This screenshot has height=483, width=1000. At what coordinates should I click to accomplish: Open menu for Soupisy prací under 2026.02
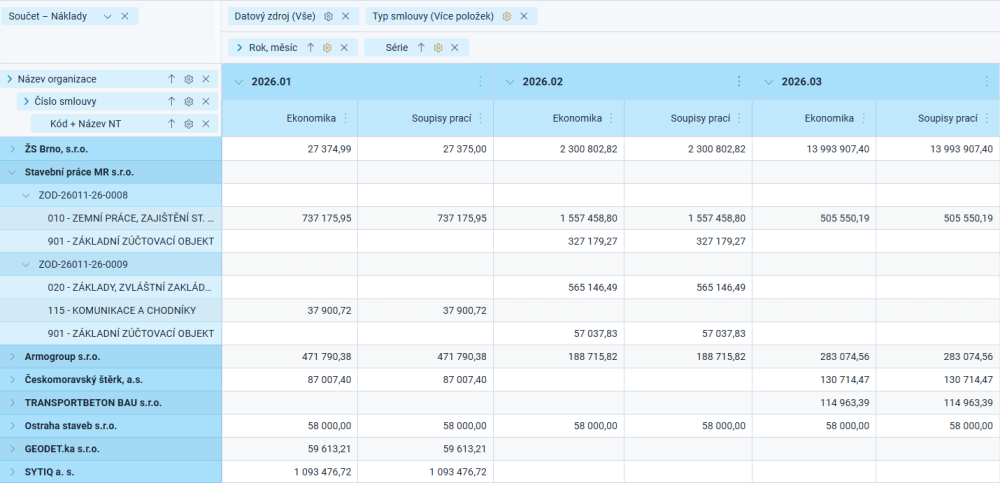click(739, 118)
